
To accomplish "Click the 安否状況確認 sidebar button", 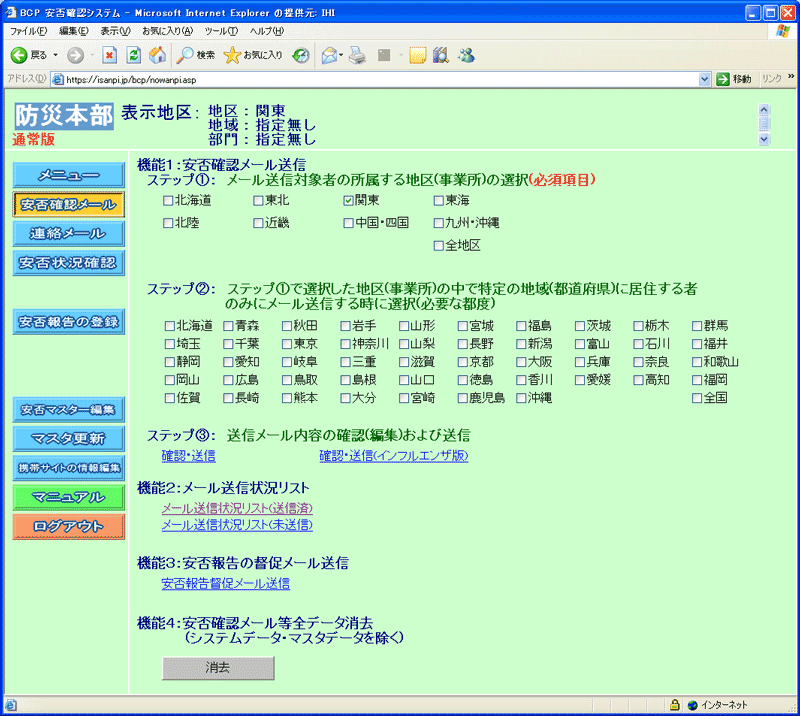I will [x=69, y=263].
